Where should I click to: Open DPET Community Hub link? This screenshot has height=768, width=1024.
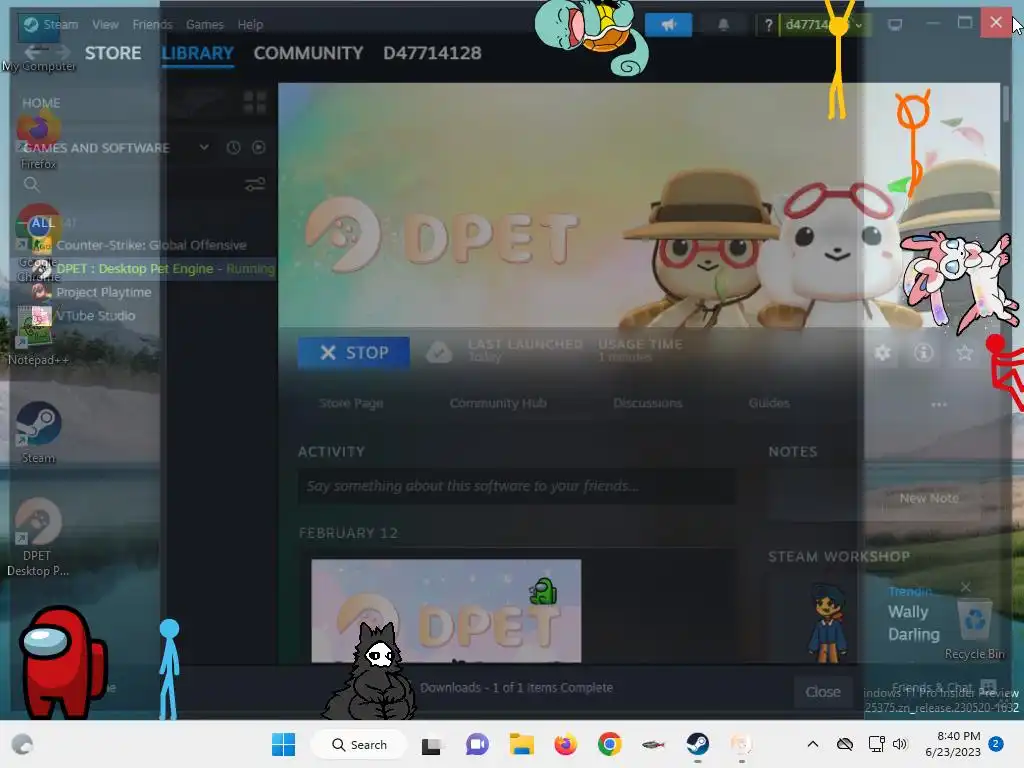pyautogui.click(x=498, y=404)
